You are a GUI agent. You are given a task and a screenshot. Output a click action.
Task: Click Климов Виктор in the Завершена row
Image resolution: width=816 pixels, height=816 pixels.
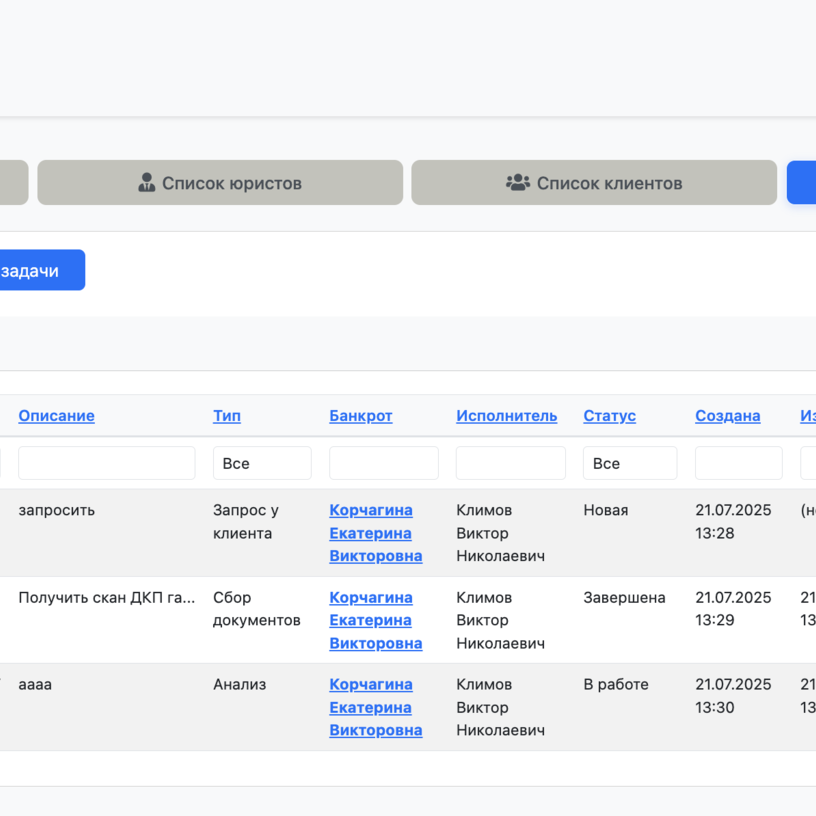(501, 620)
